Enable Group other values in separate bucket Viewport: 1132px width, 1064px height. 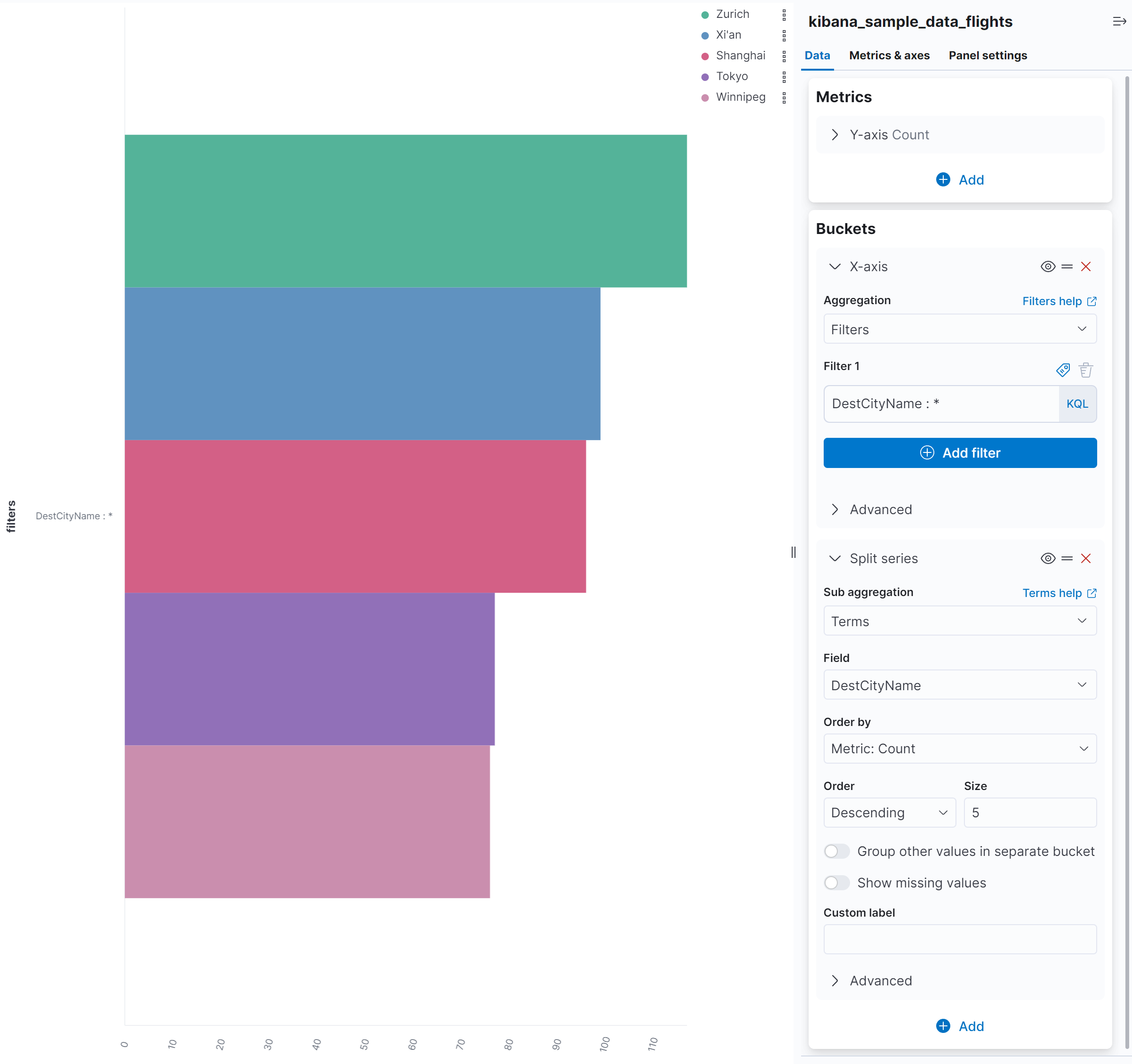[836, 851]
